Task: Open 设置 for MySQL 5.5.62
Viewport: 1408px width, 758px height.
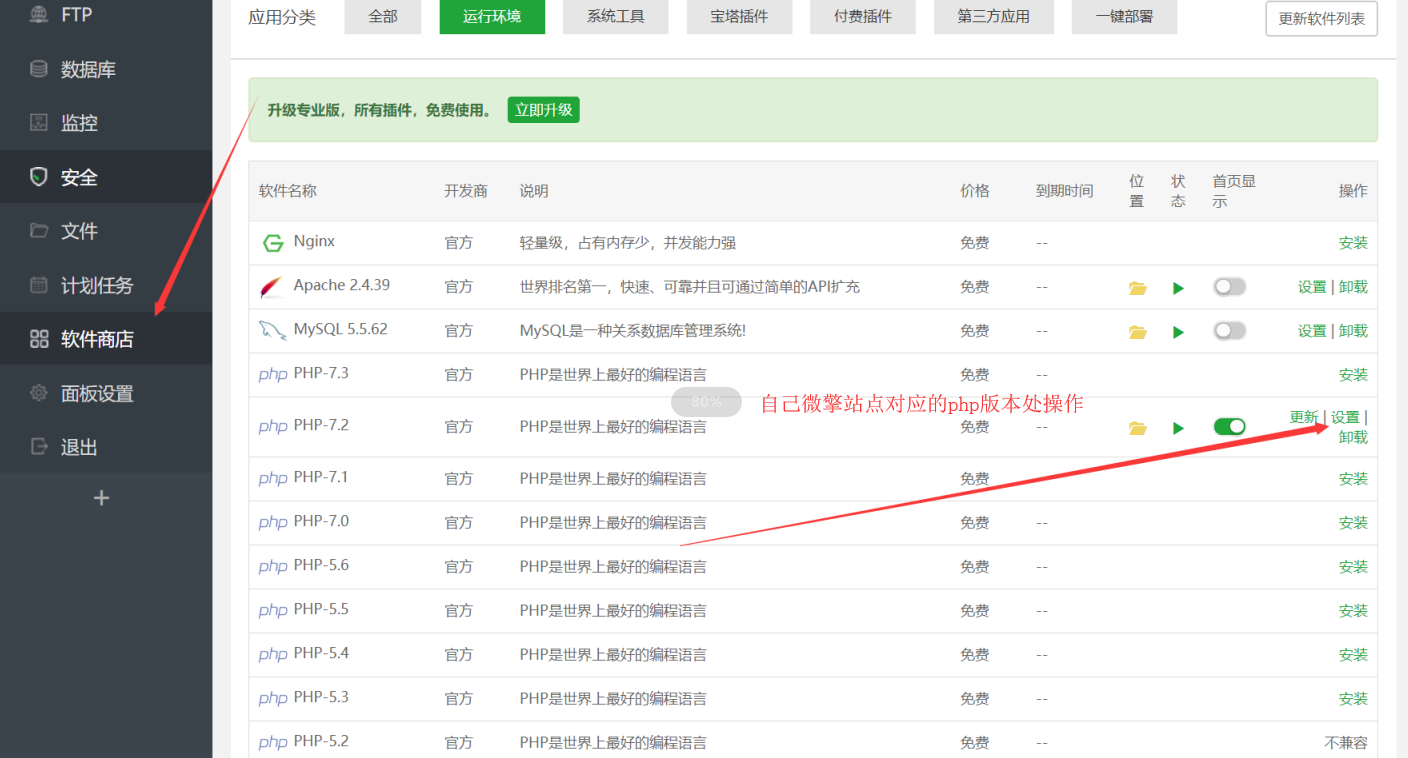Action: point(1312,331)
